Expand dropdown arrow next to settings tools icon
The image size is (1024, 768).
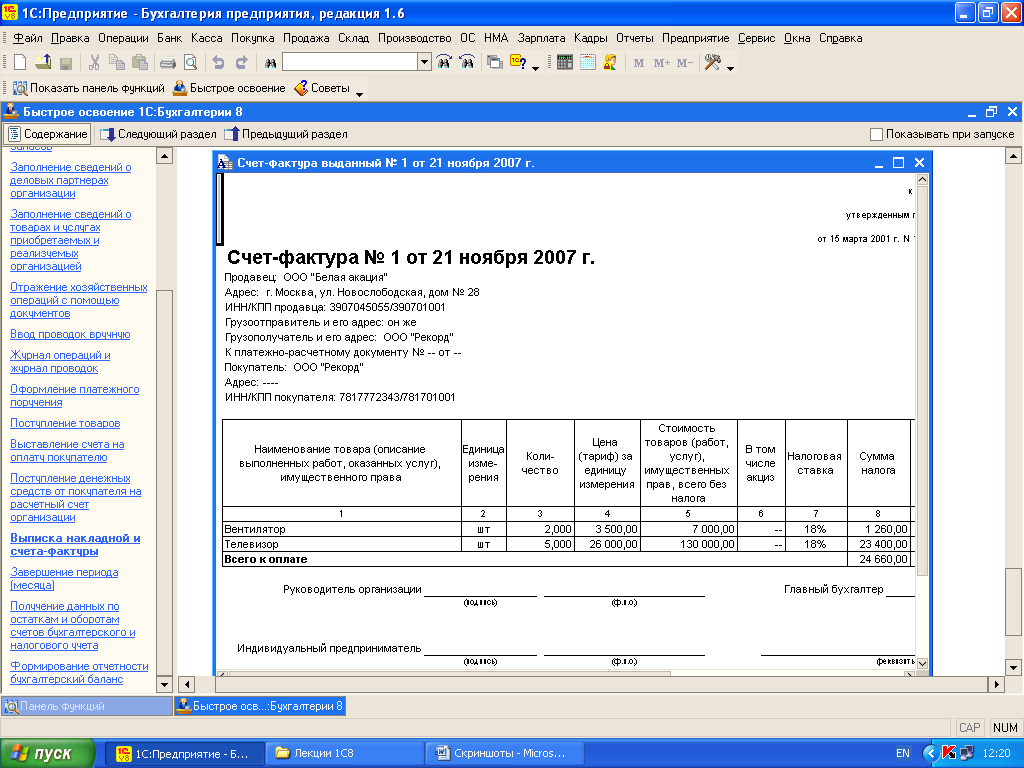click(730, 68)
